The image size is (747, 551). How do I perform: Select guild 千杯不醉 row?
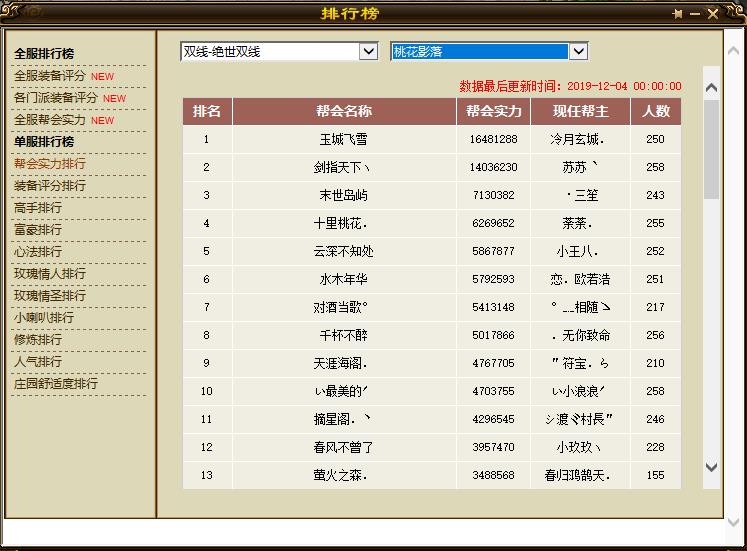pyautogui.click(x=432, y=335)
